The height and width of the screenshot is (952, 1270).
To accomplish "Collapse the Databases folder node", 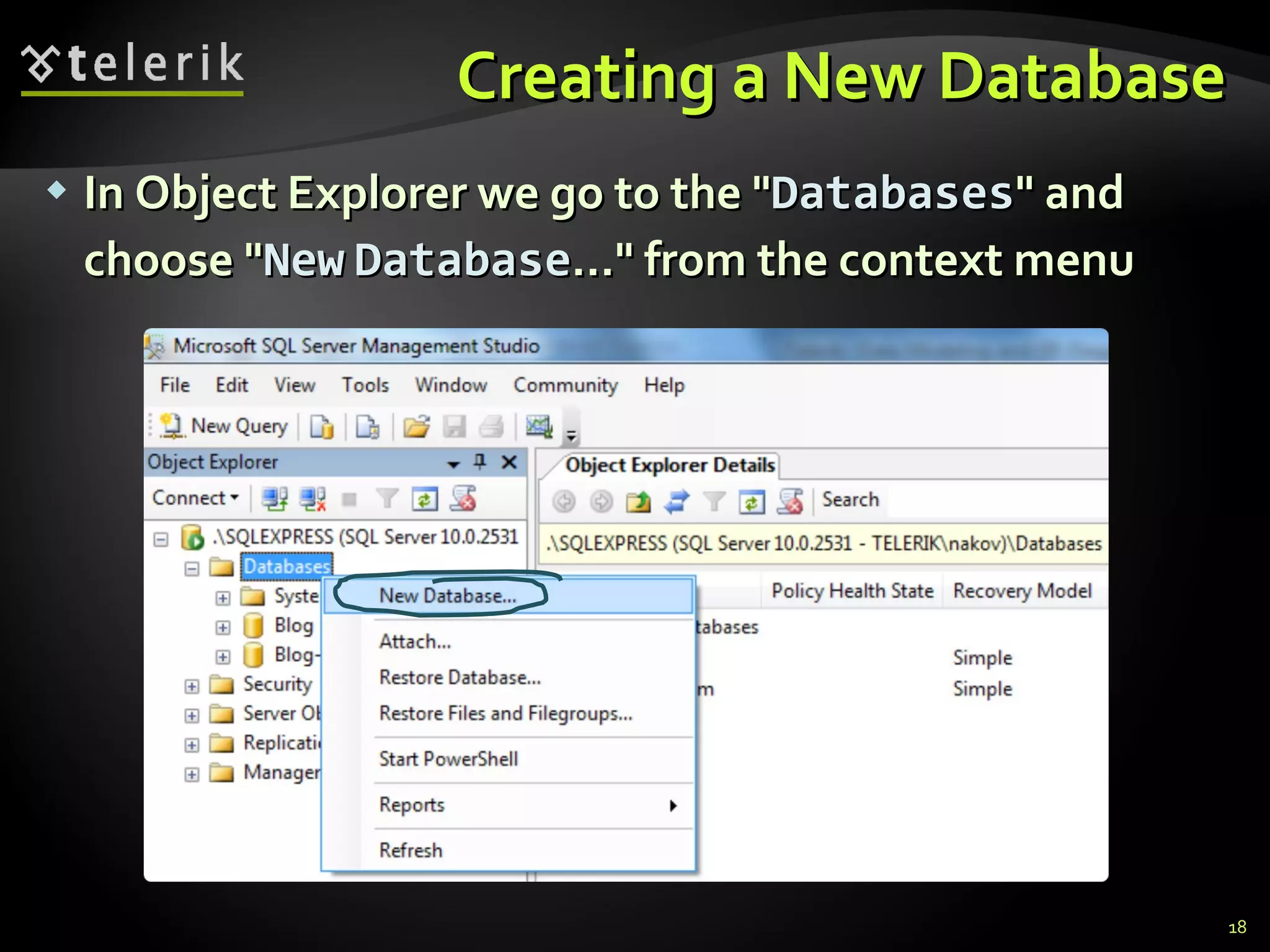I will point(192,568).
